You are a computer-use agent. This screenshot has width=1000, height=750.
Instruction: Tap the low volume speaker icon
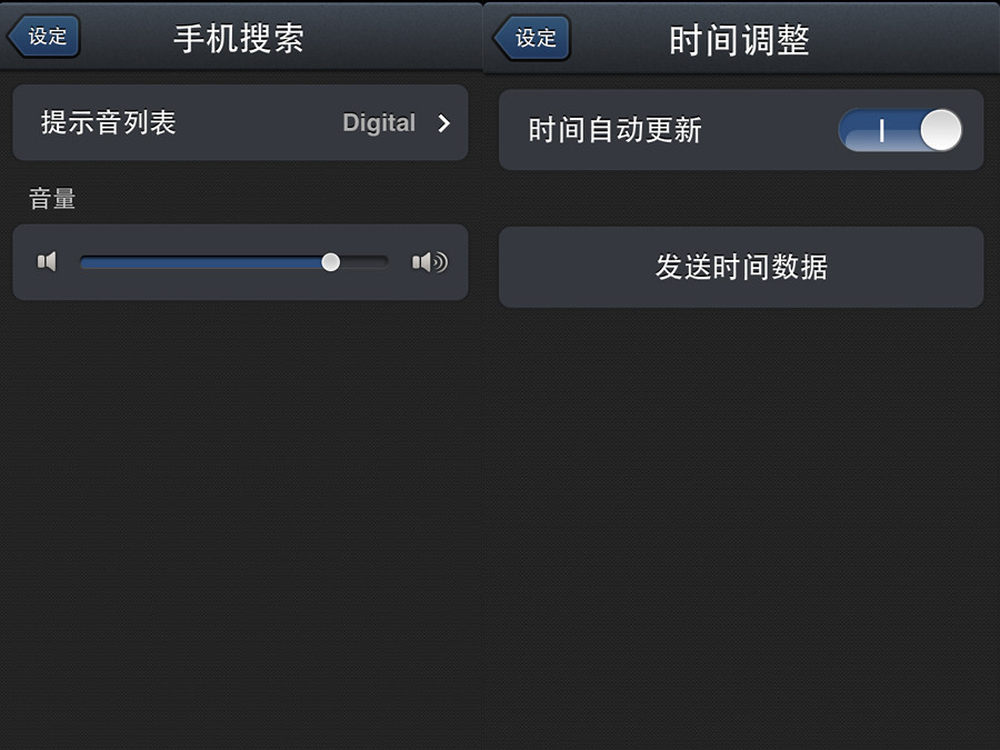[x=47, y=261]
